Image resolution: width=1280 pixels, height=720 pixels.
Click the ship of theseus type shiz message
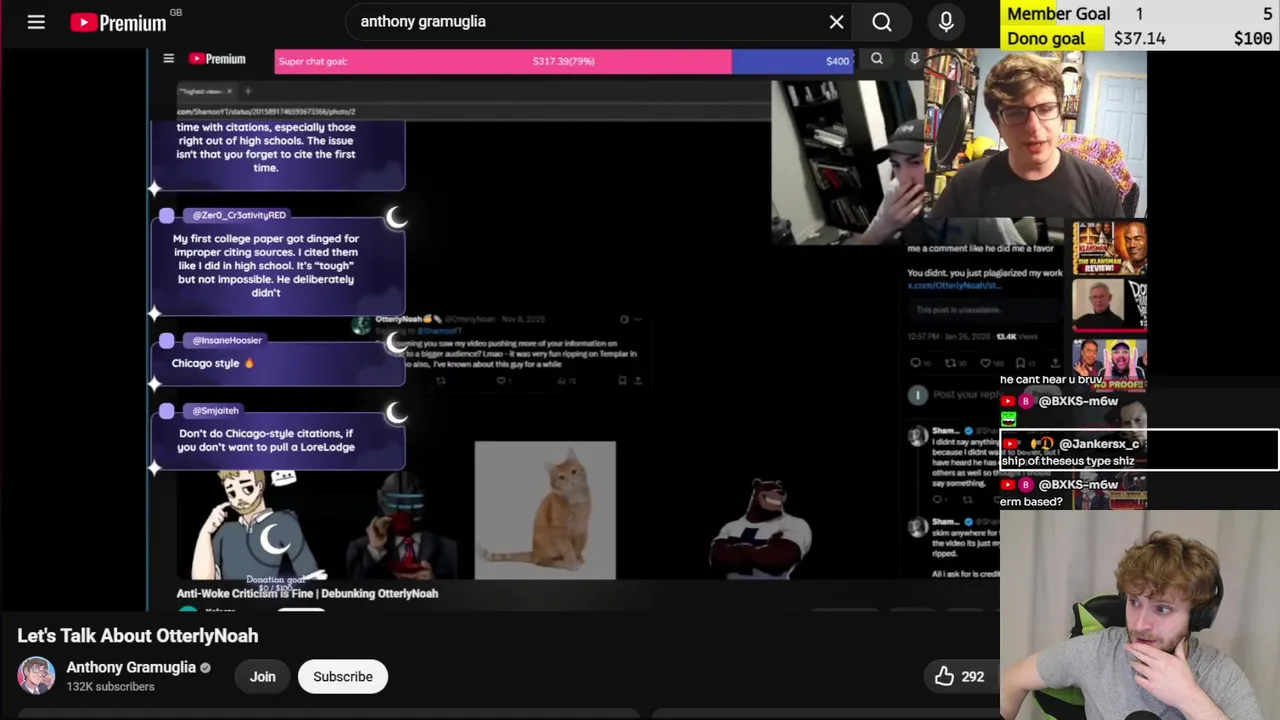[x=1068, y=461]
